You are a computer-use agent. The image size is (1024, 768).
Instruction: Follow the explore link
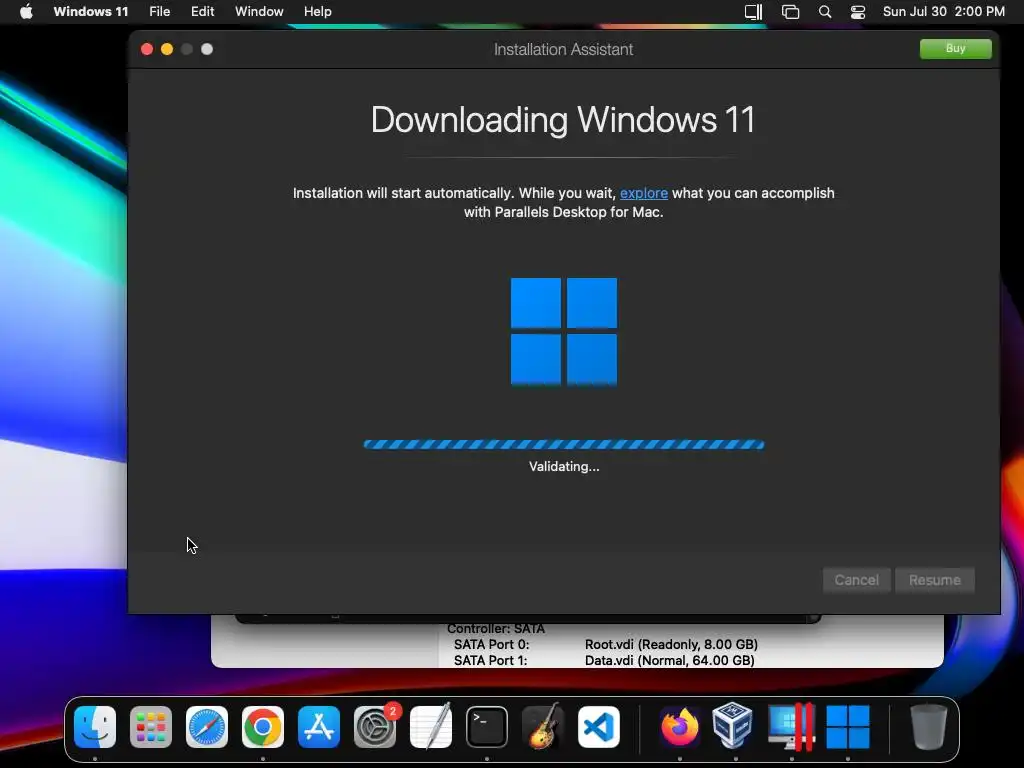(643, 193)
